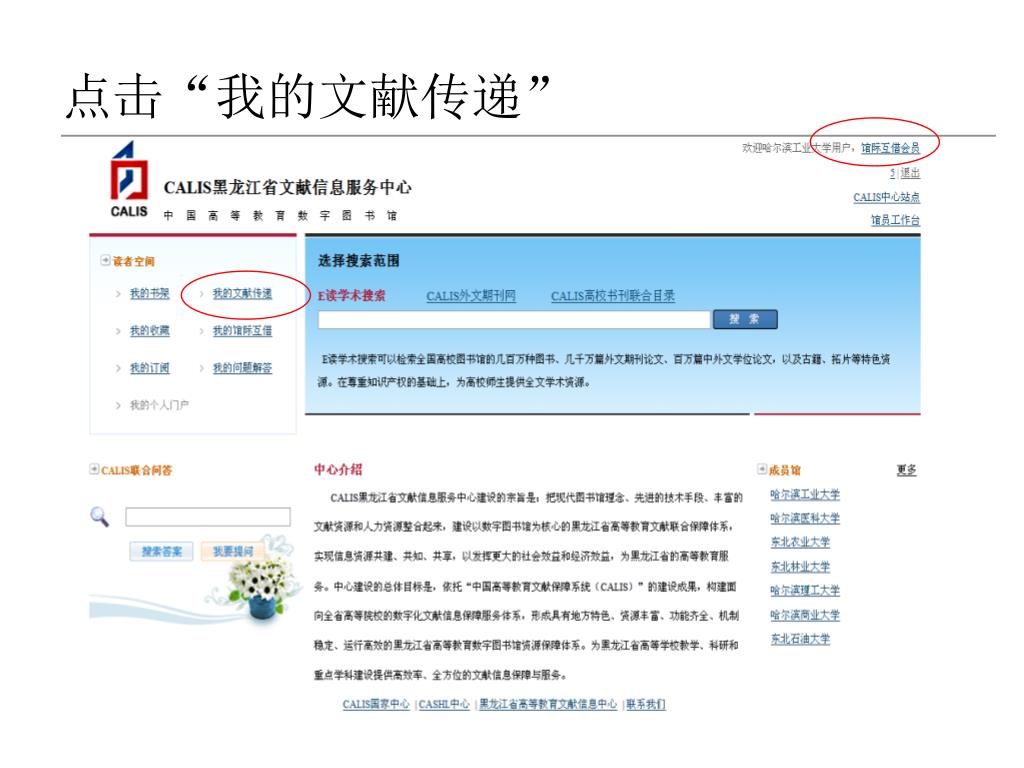This screenshot has height=768, width=1024.
Task: Open 我的馆际互借 link
Action: pos(242,330)
